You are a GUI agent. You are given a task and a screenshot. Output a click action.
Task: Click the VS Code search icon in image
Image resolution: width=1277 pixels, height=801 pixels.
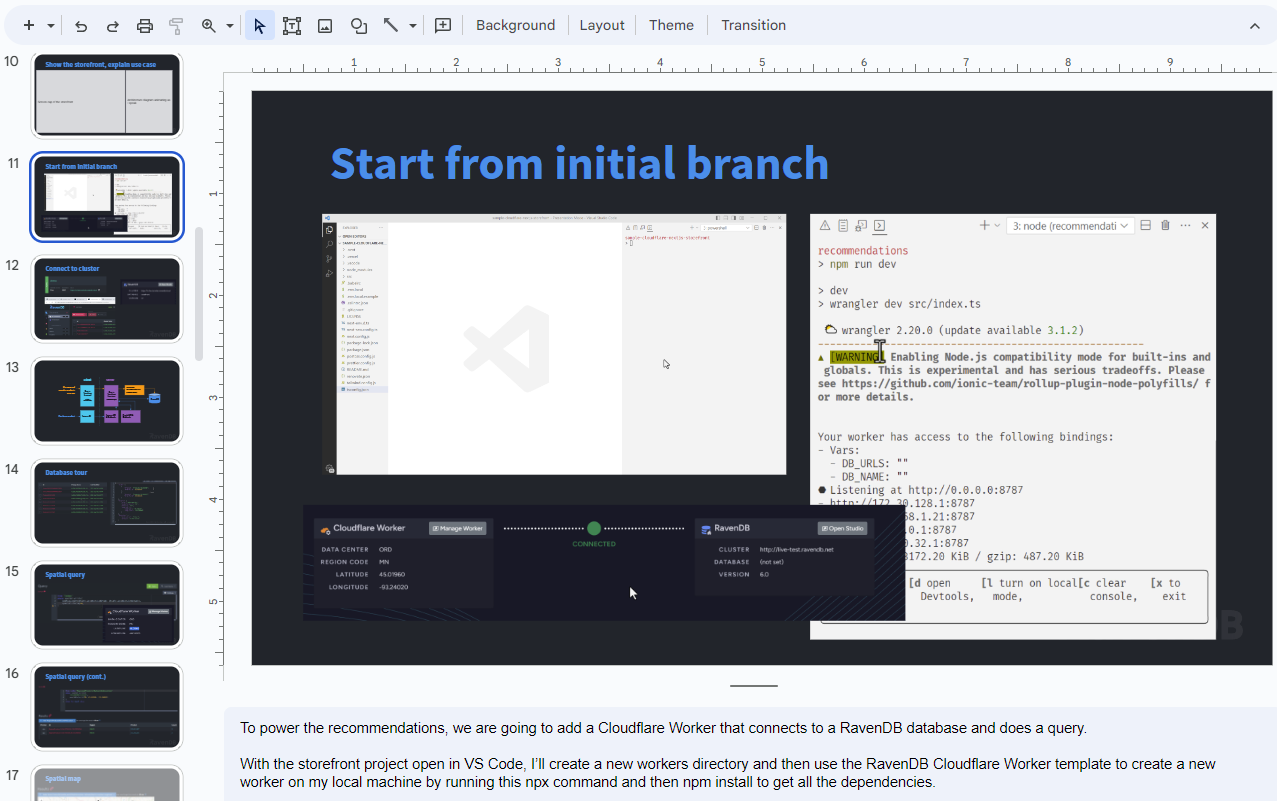tap(328, 244)
